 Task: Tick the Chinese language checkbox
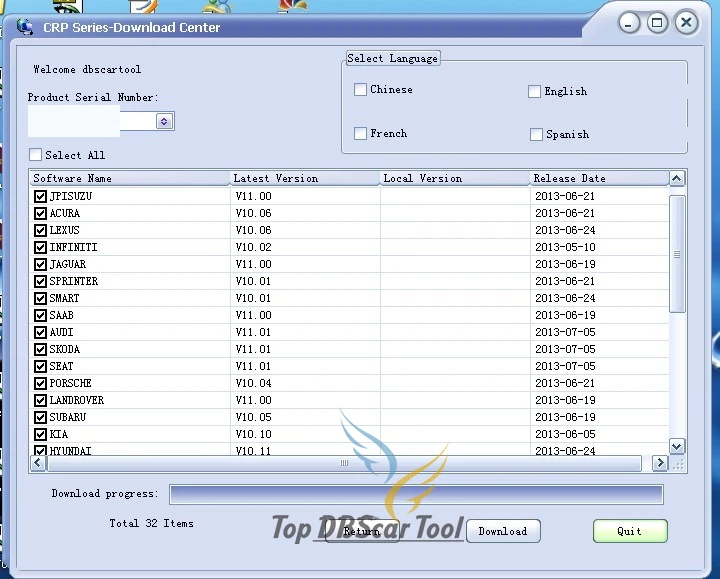coord(360,89)
